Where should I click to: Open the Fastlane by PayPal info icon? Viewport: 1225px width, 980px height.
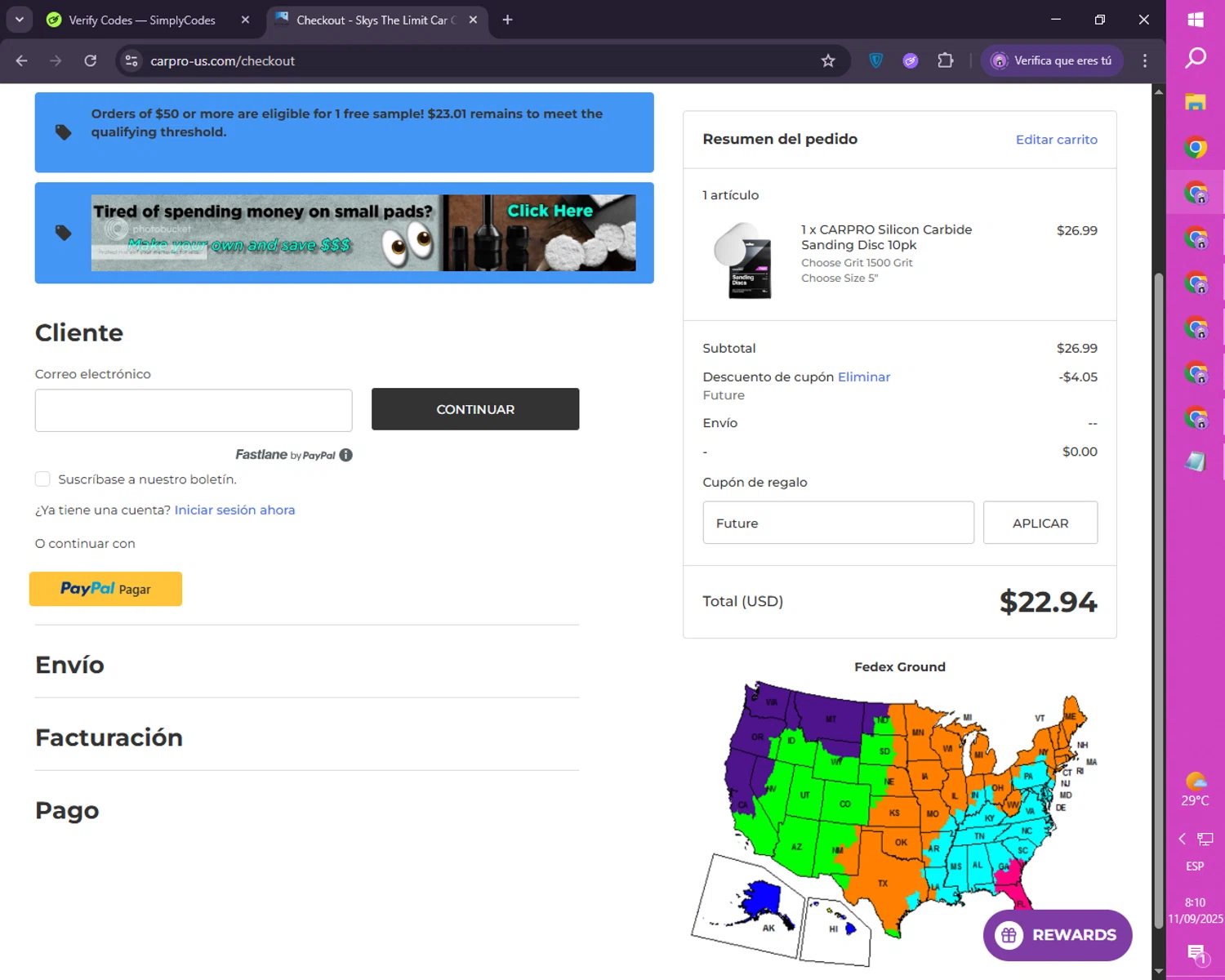(x=346, y=455)
